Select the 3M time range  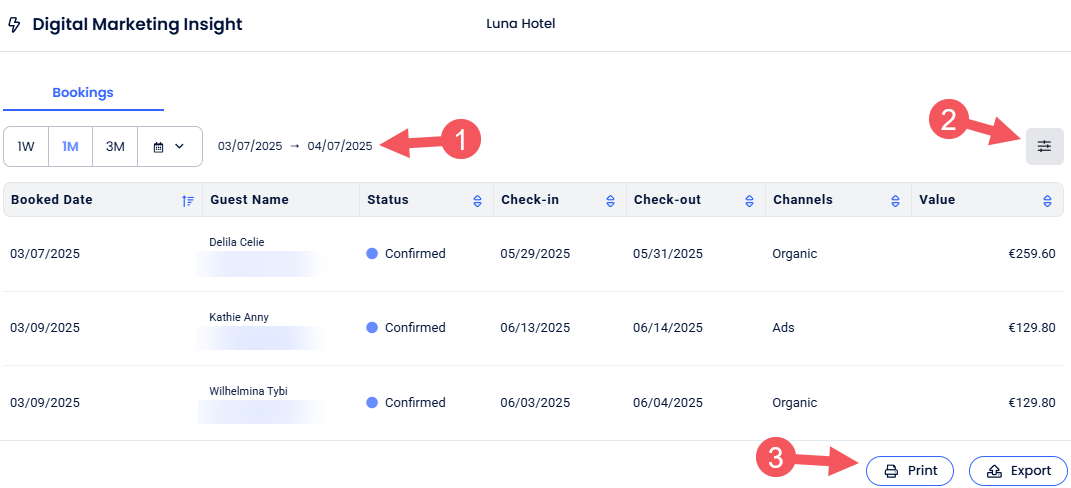[x=115, y=146]
